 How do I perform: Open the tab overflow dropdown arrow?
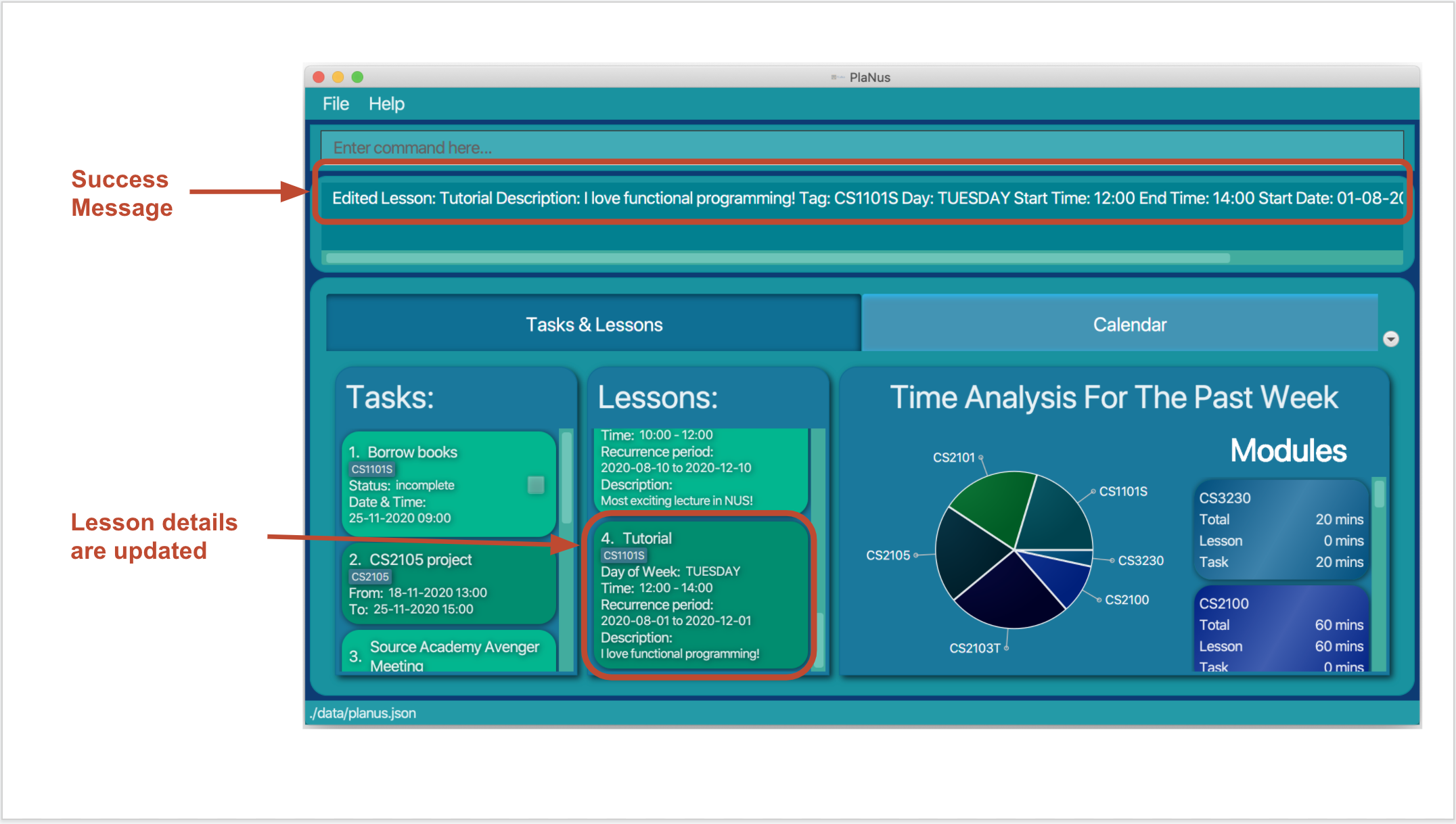coord(1390,339)
